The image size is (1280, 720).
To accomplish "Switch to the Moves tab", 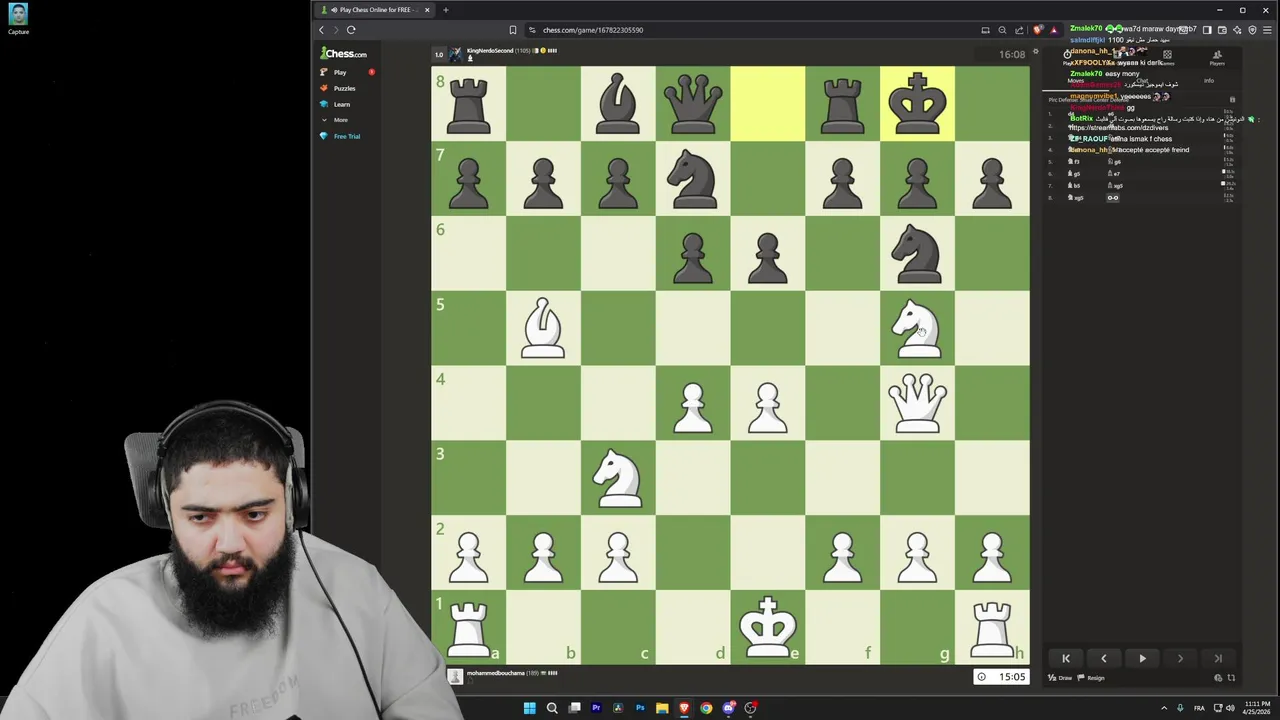I will point(1075,81).
